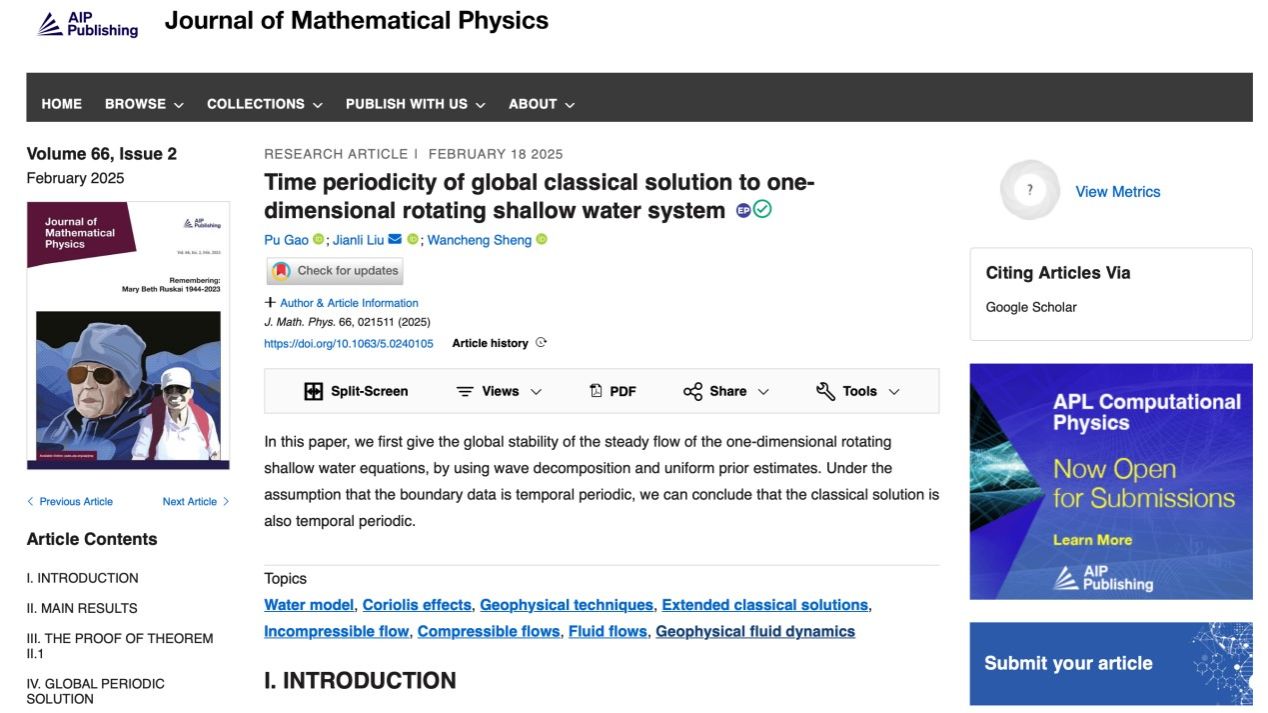Screen dimensions: 1268x713
Task: Expand the Tools dropdown
Action: pos(858,391)
